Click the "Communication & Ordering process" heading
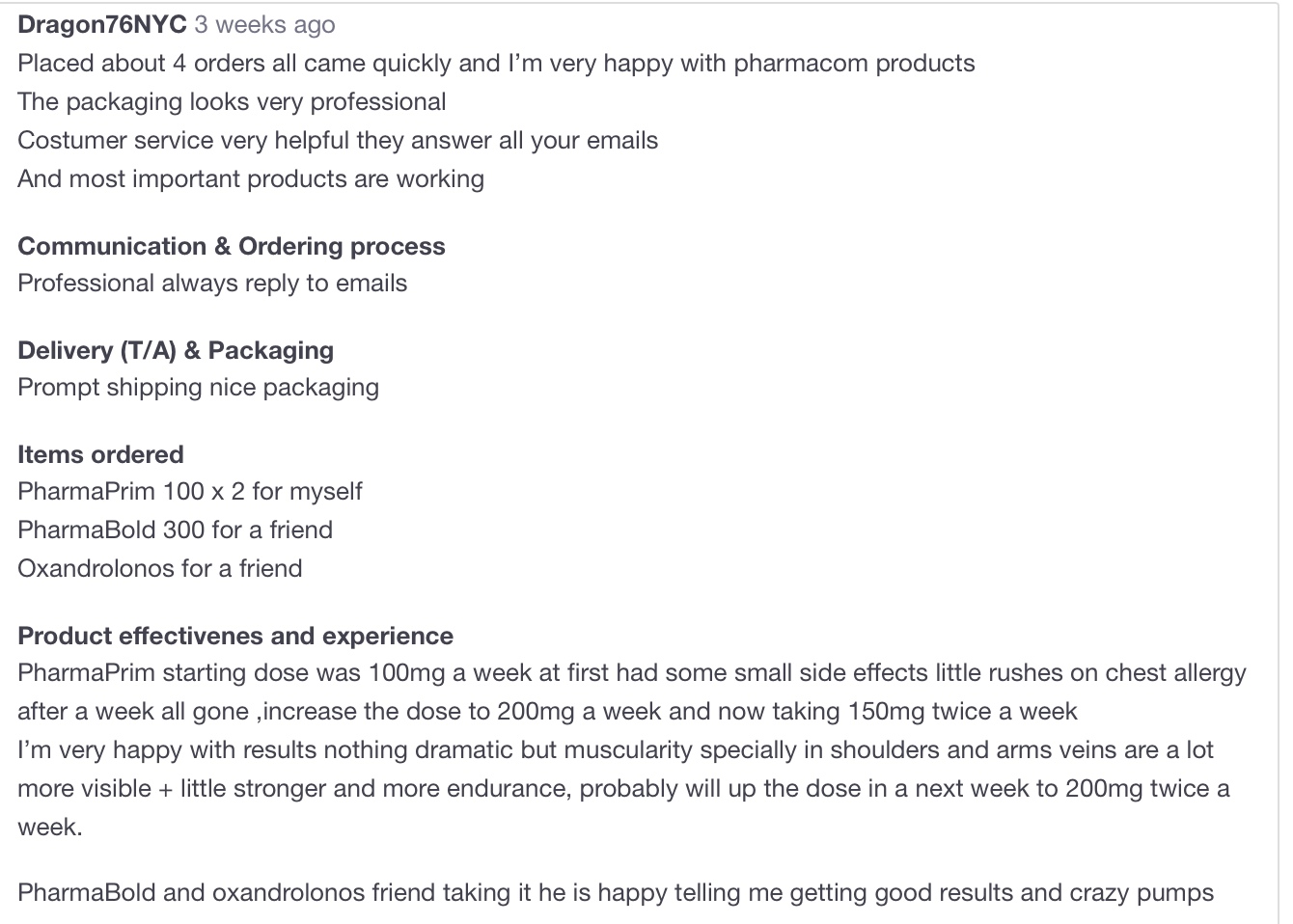This screenshot has height=924, width=1293. point(232,246)
